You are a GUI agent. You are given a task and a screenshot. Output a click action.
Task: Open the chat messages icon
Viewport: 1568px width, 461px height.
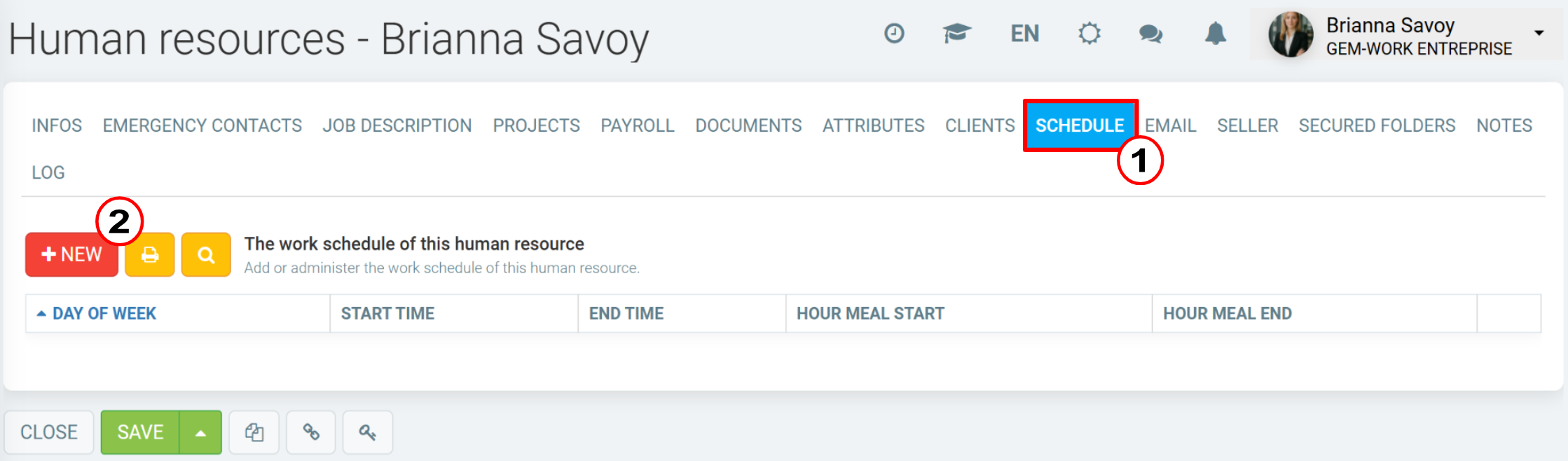coord(1150,34)
